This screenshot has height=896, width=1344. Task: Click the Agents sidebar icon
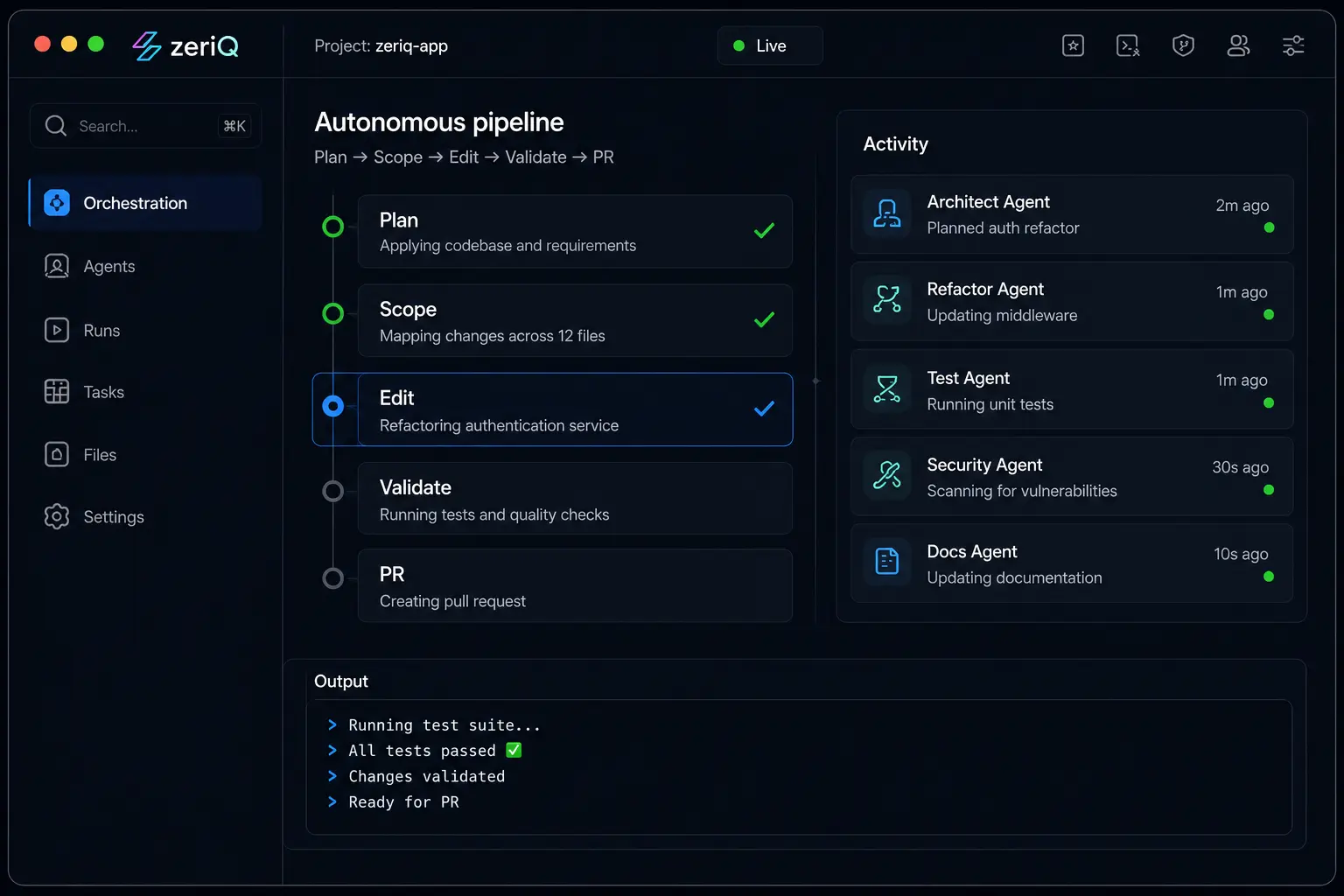(x=57, y=266)
